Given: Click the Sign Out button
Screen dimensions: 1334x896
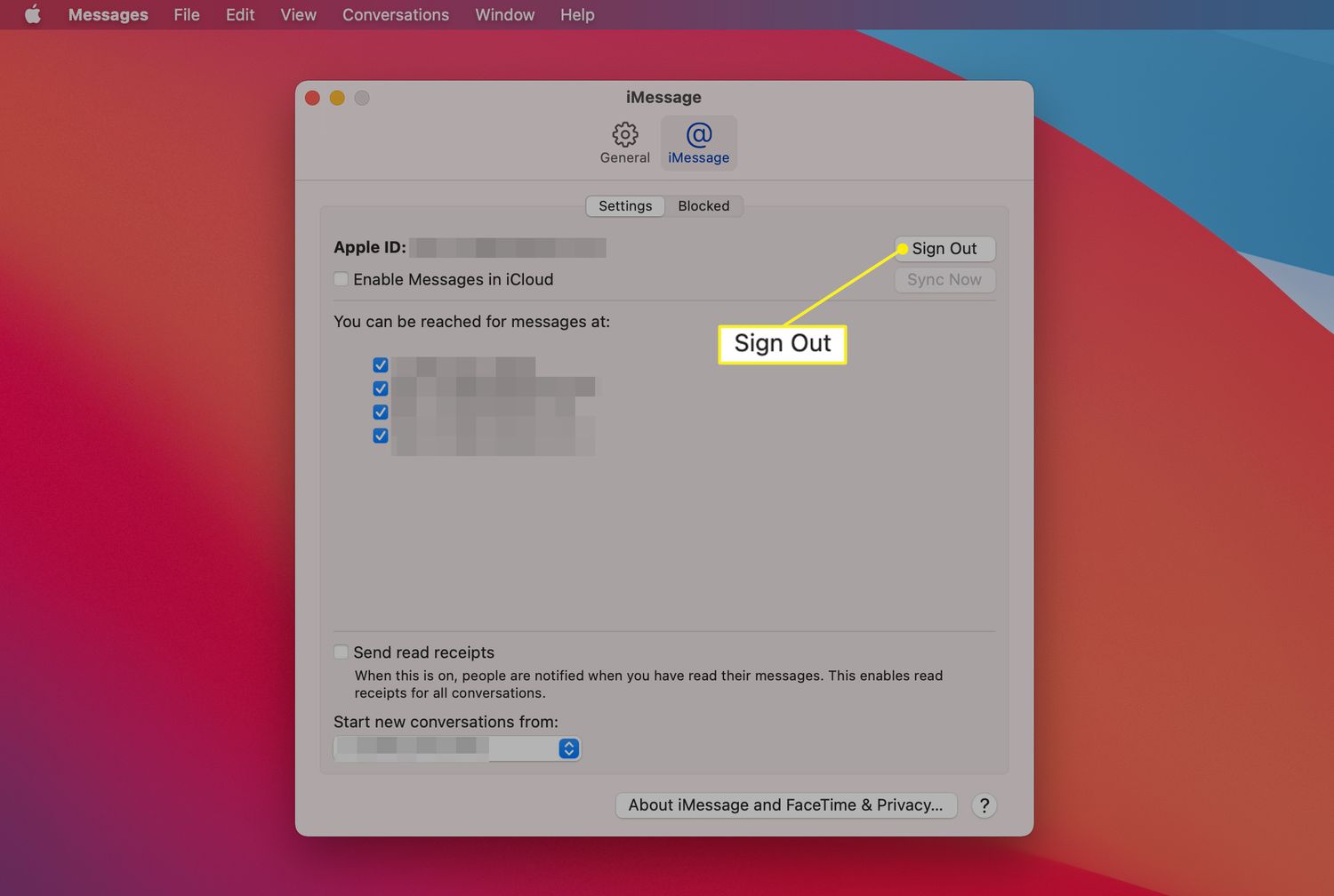Looking at the screenshot, I should [944, 249].
